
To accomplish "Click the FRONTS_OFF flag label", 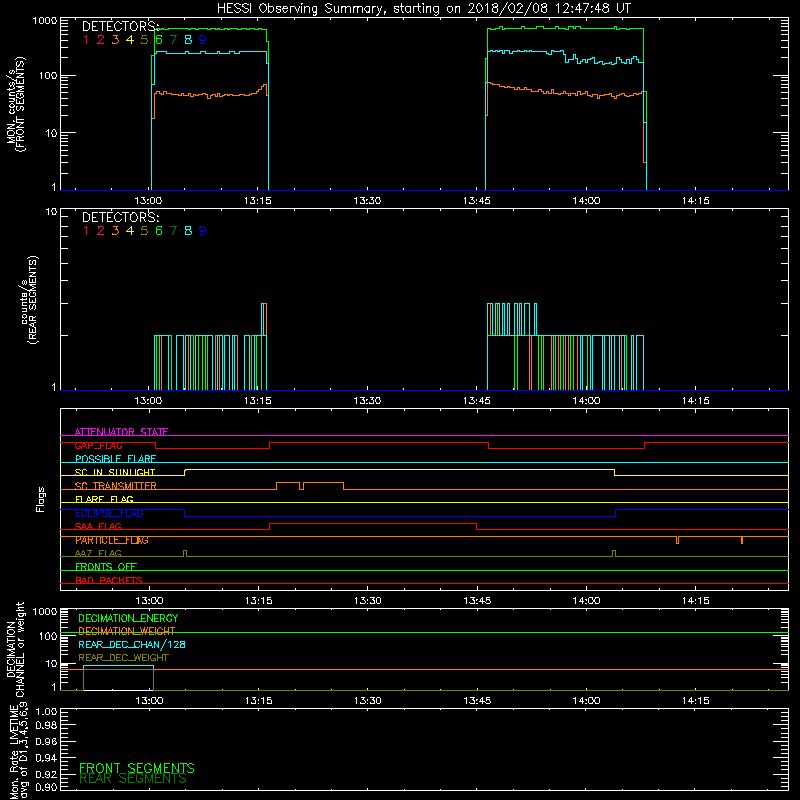I will (106, 567).
